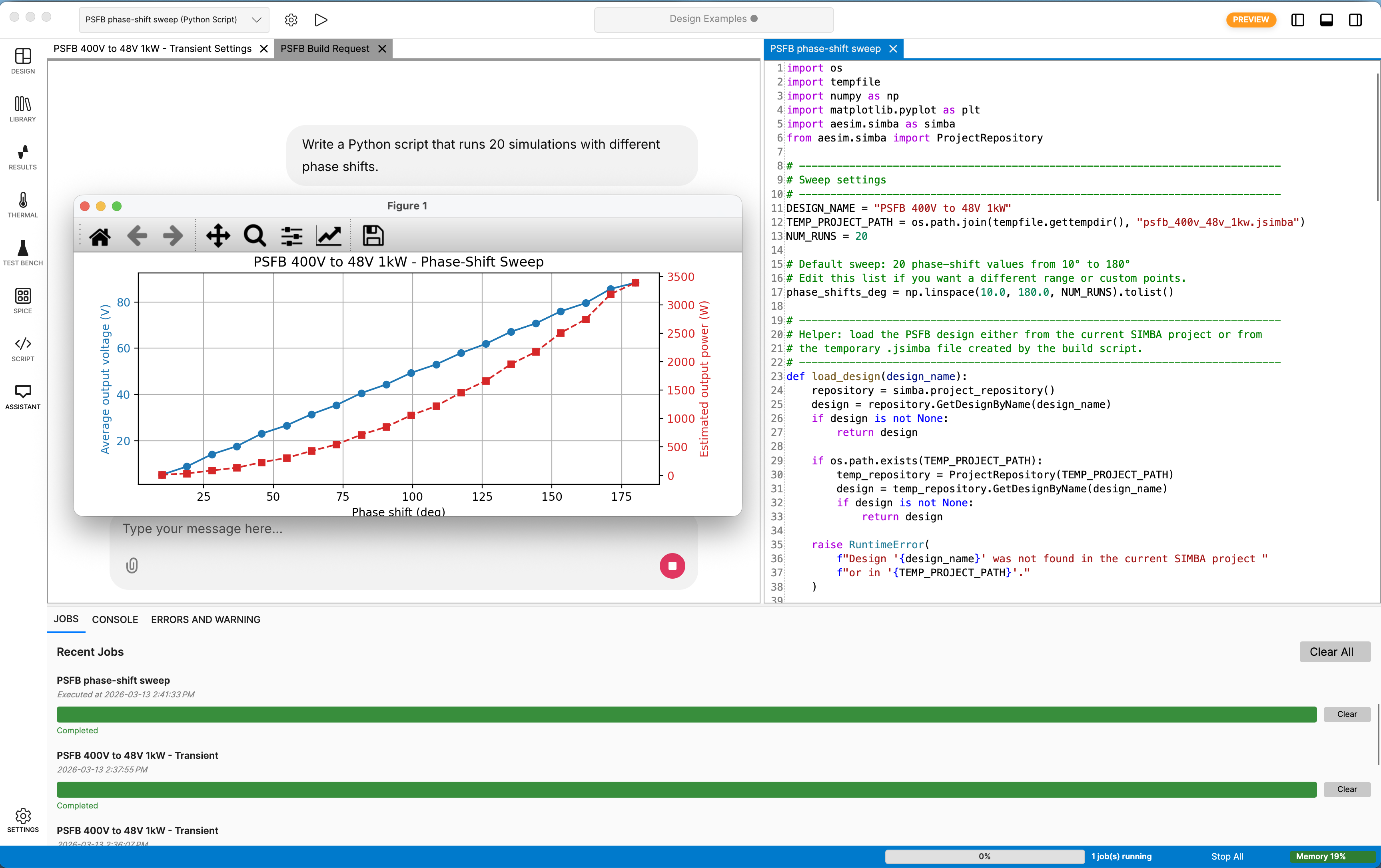Toggle the left sidebar panel layout
This screenshot has width=1381, height=868.
click(x=1298, y=20)
